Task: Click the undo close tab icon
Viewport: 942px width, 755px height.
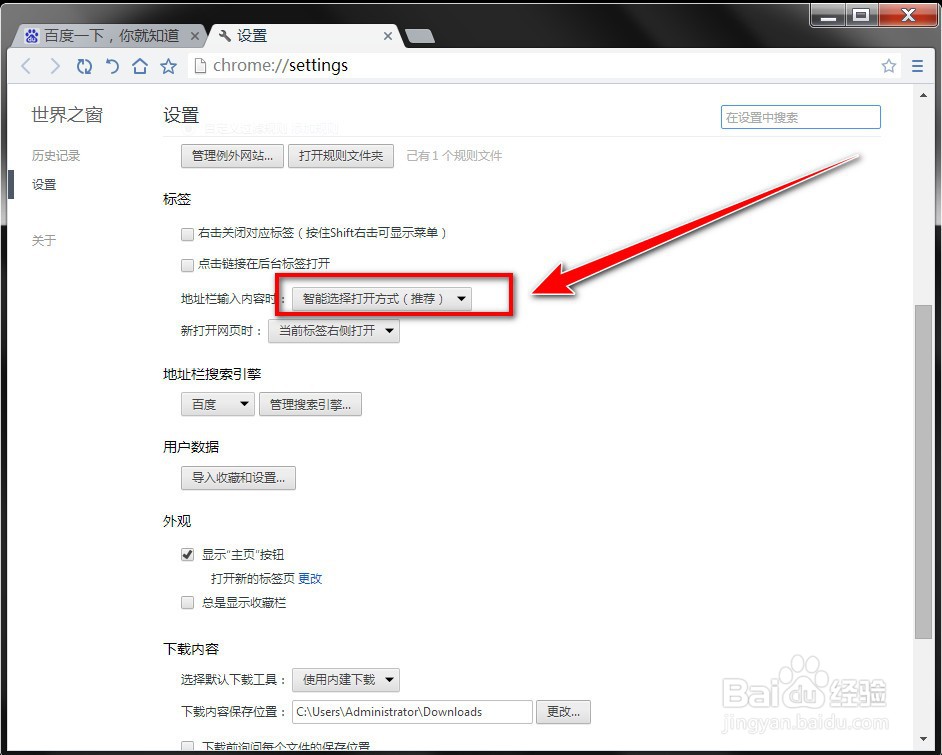Action: pyautogui.click(x=112, y=66)
